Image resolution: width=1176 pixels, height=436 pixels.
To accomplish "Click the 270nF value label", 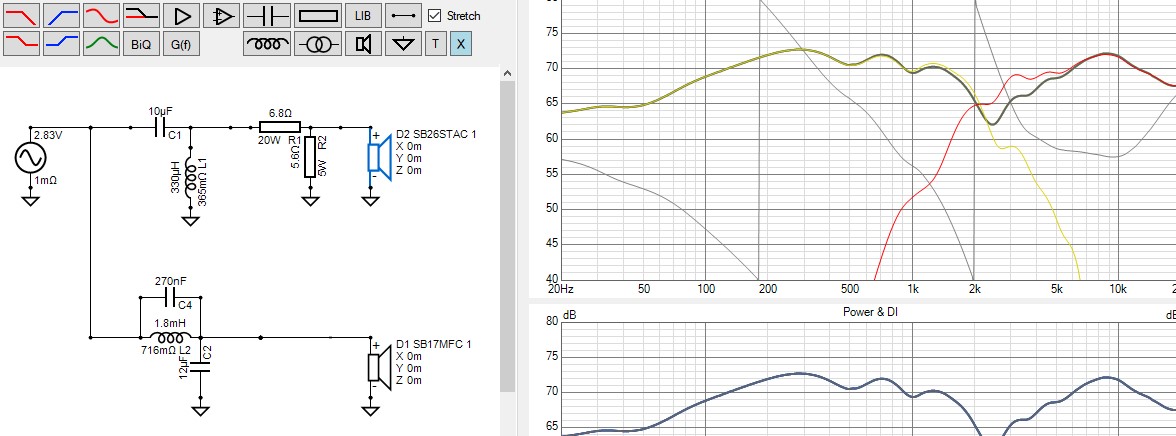I will click(x=170, y=281).
